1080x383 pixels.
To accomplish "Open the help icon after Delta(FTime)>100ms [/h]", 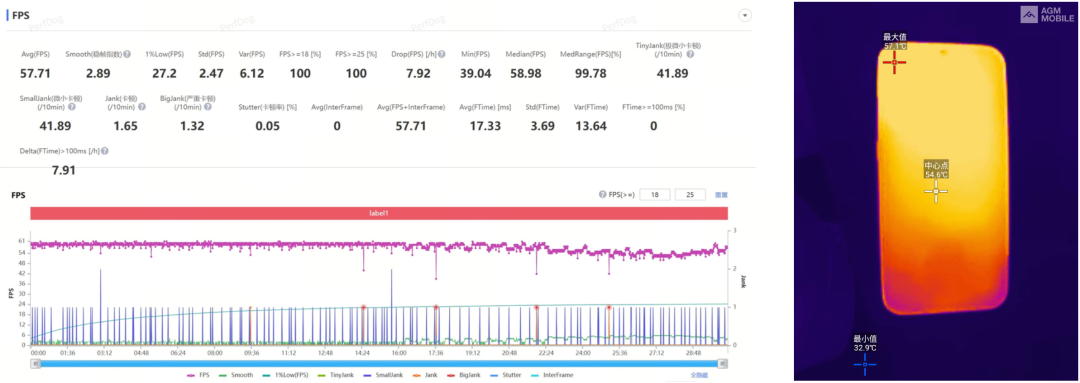I will tap(105, 151).
